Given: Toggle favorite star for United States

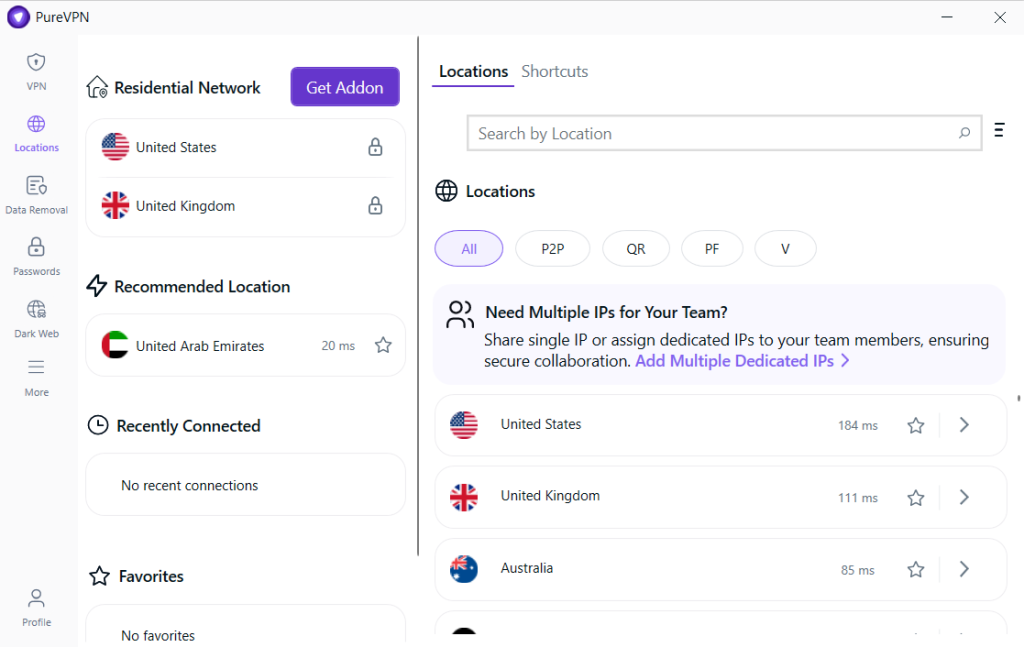Looking at the screenshot, I should click(915, 425).
